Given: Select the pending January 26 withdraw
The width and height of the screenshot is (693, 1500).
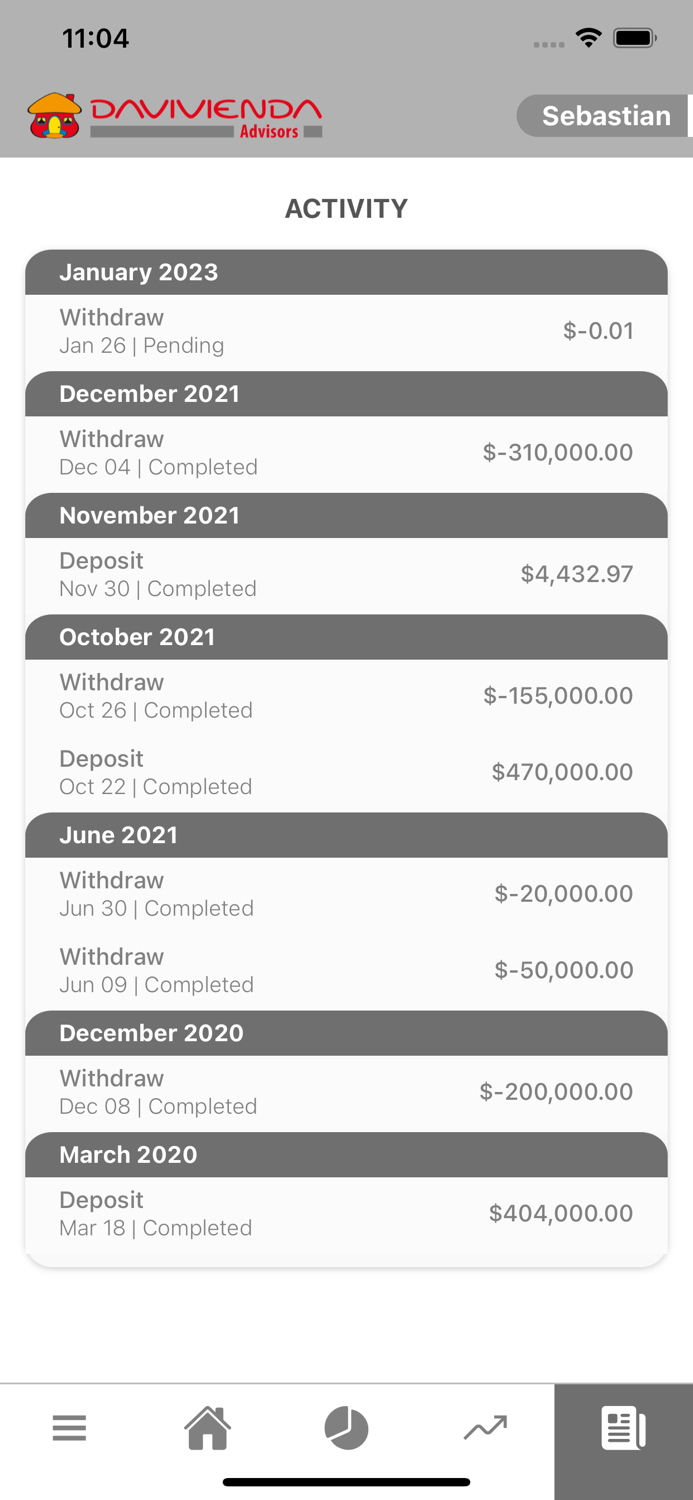Looking at the screenshot, I should (346, 330).
